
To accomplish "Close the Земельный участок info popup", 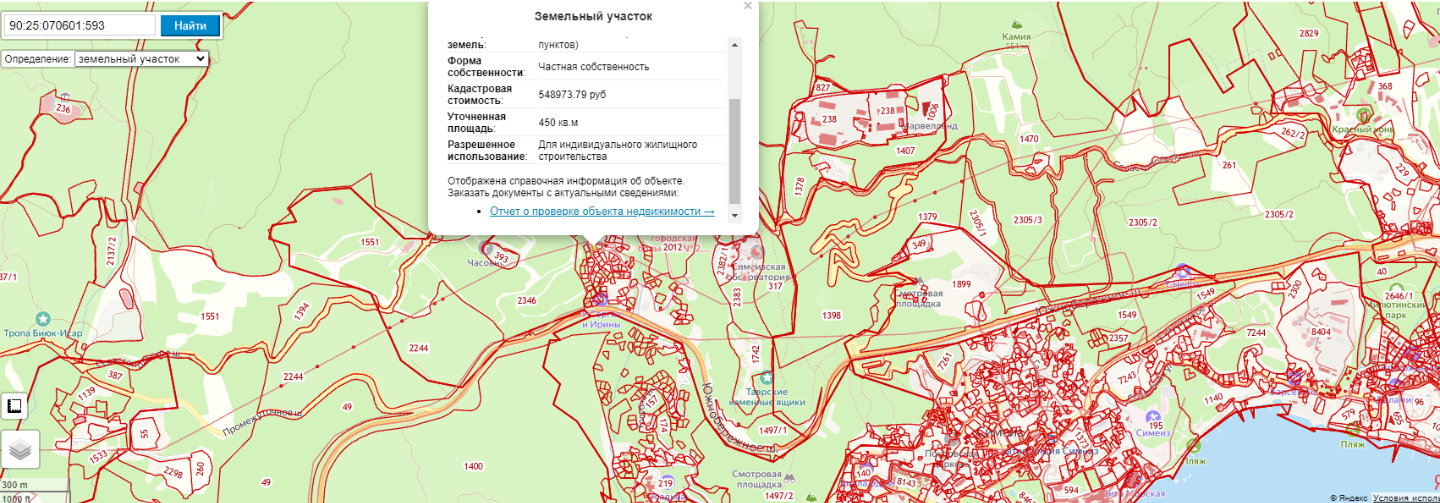I will pos(747,6).
